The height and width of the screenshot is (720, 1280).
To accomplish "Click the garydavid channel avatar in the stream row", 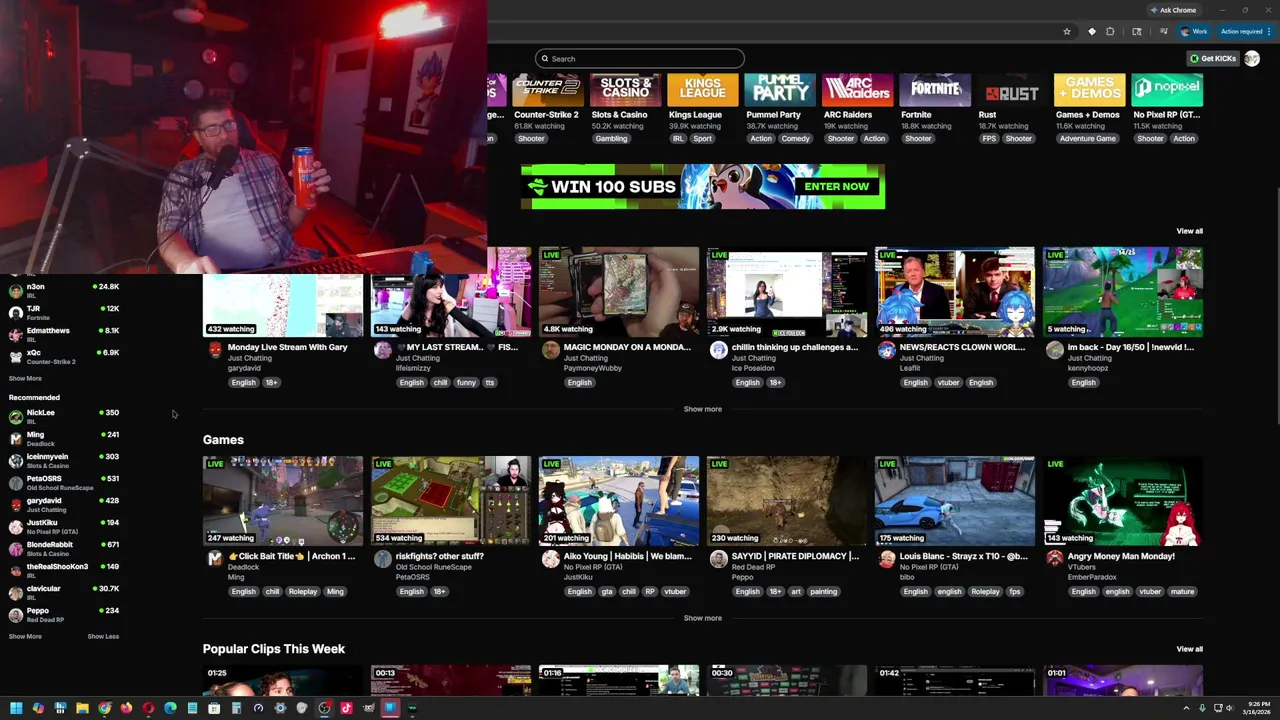I will (215, 350).
